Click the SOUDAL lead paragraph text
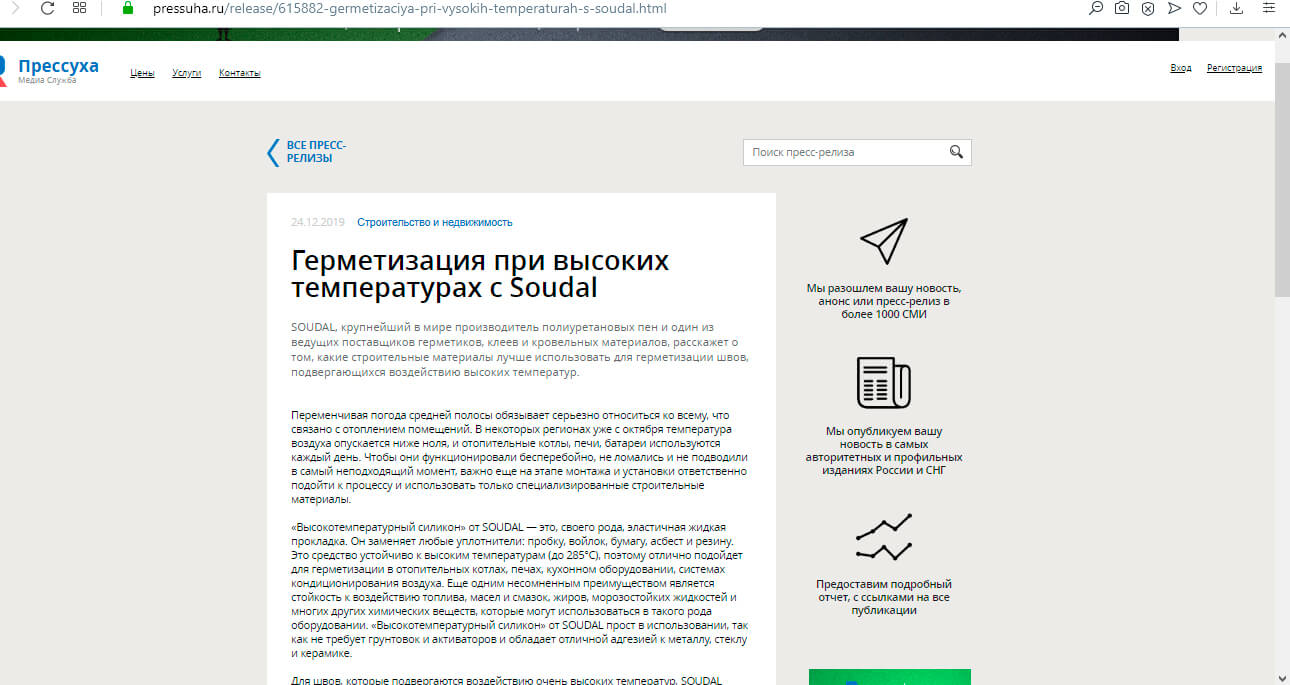 520,350
